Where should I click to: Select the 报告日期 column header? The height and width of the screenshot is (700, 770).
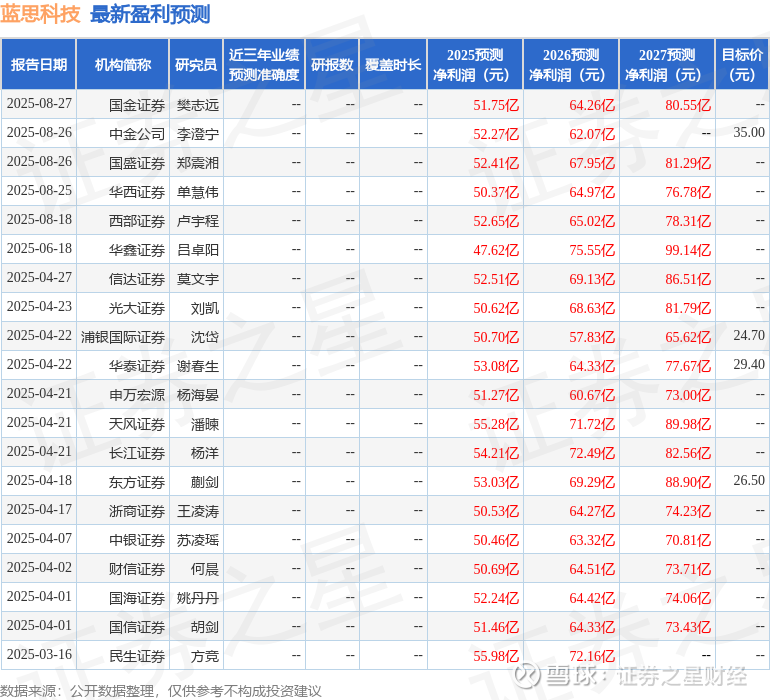[x=39, y=64]
